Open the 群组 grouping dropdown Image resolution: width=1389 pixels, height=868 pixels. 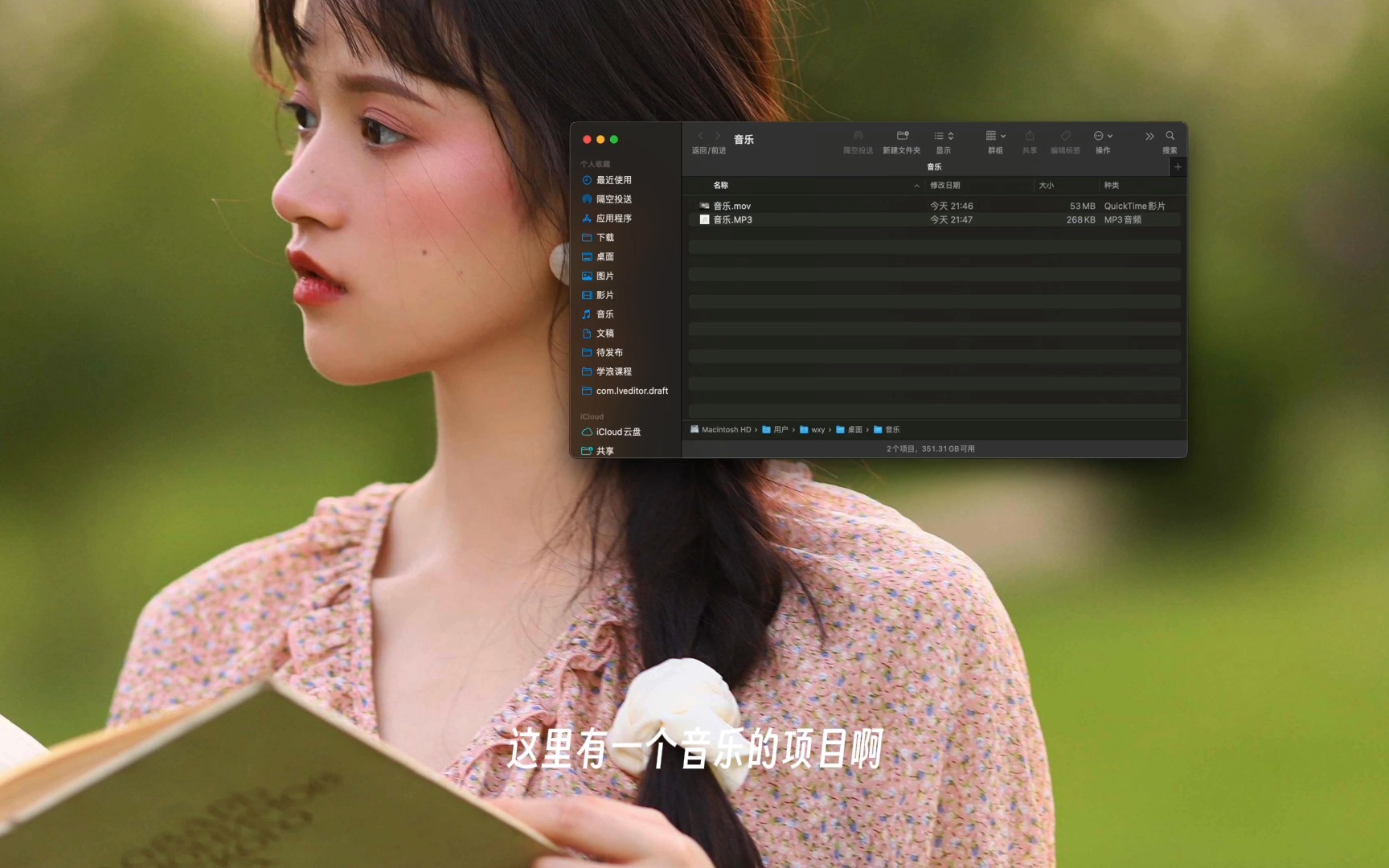[995, 136]
